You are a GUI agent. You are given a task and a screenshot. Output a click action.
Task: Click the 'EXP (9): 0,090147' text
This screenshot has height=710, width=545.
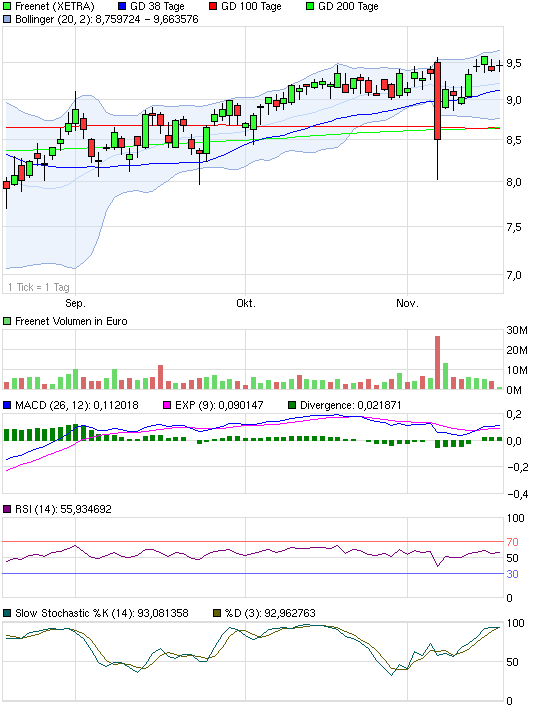(219, 405)
